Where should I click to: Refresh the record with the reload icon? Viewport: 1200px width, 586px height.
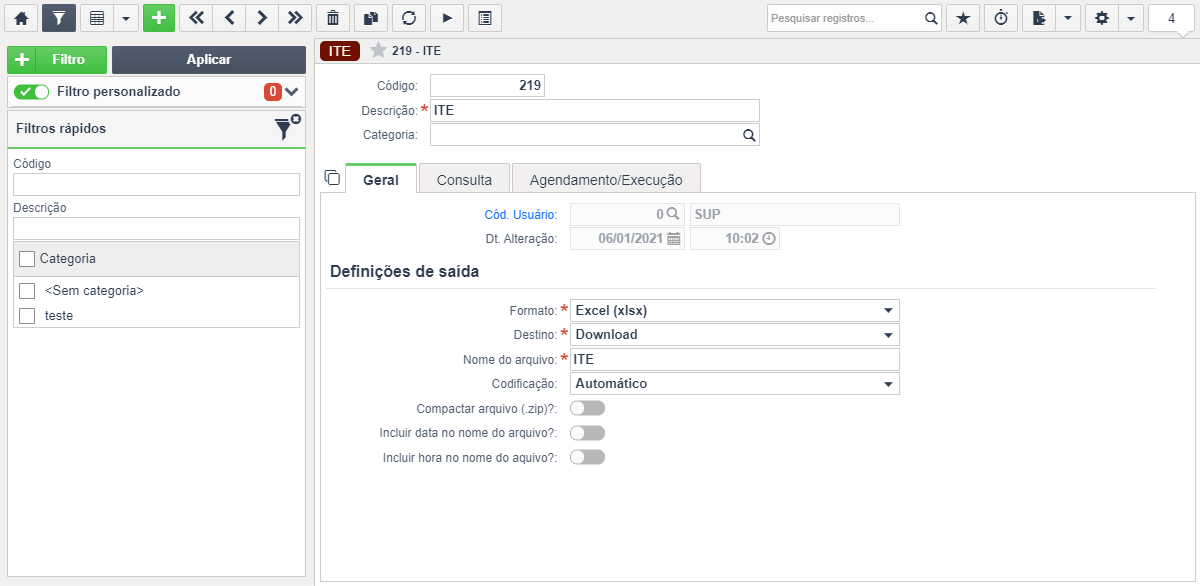[409, 17]
